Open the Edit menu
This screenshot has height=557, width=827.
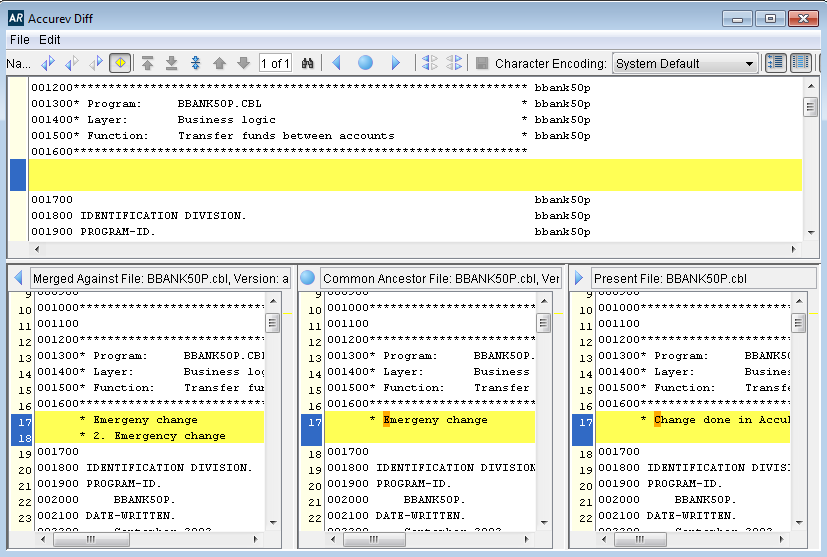(50, 40)
